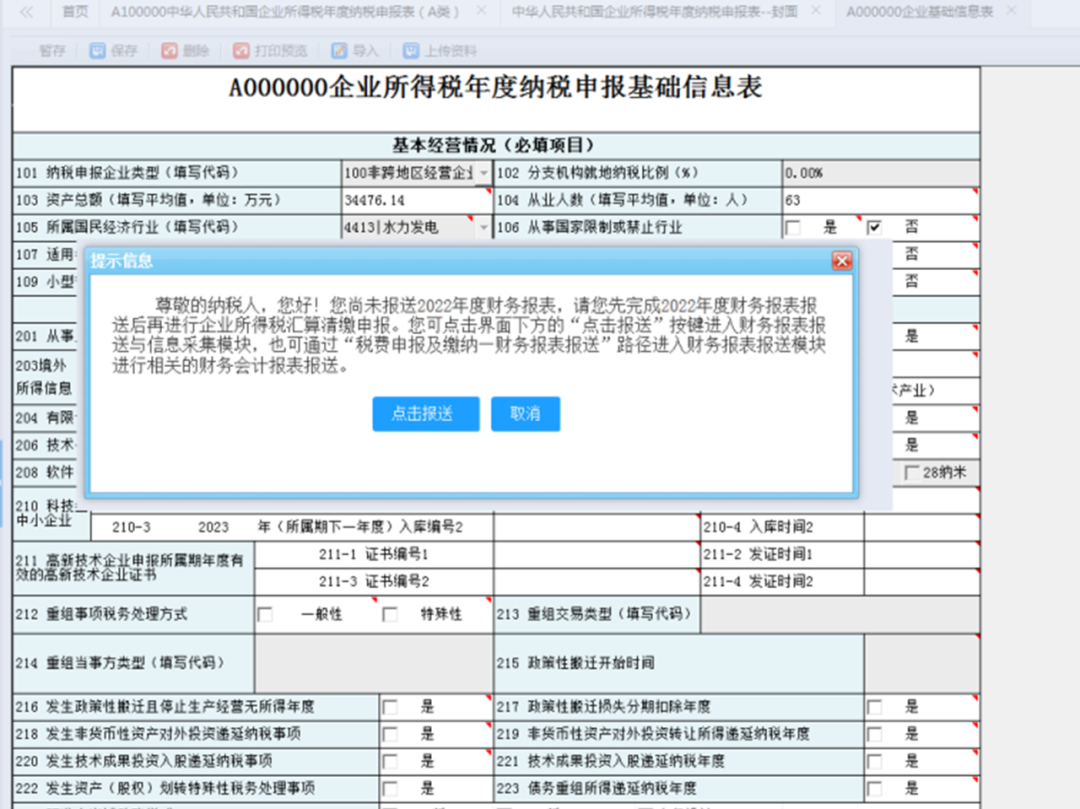Viewport: 1080px width, 809px height.
Task: Click the 提示信息 dialog title
Action: (121, 261)
